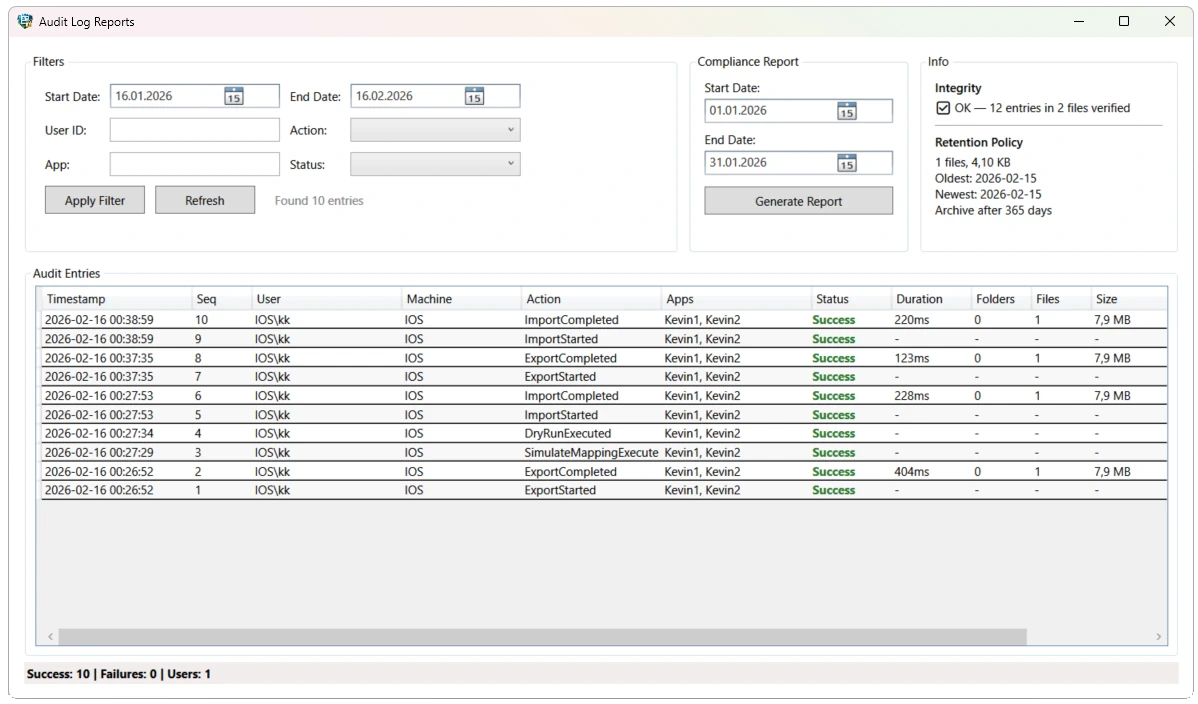Select the ImportCompleted row with sequence 10

pyautogui.click(x=400, y=319)
